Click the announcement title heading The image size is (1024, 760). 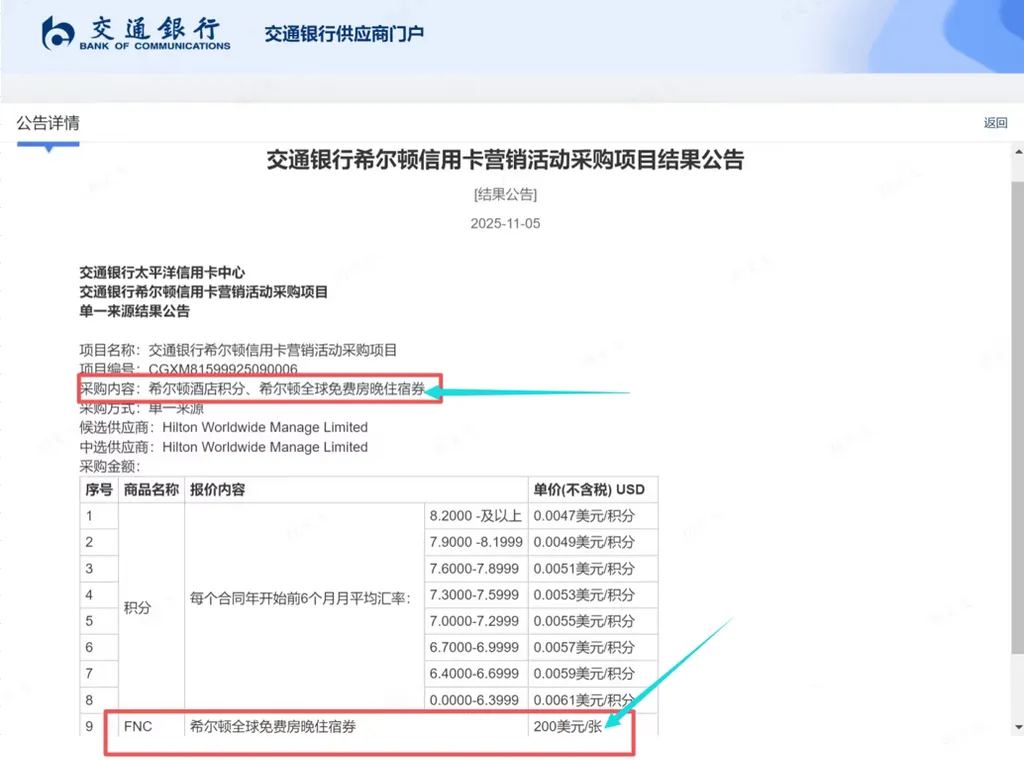click(505, 160)
